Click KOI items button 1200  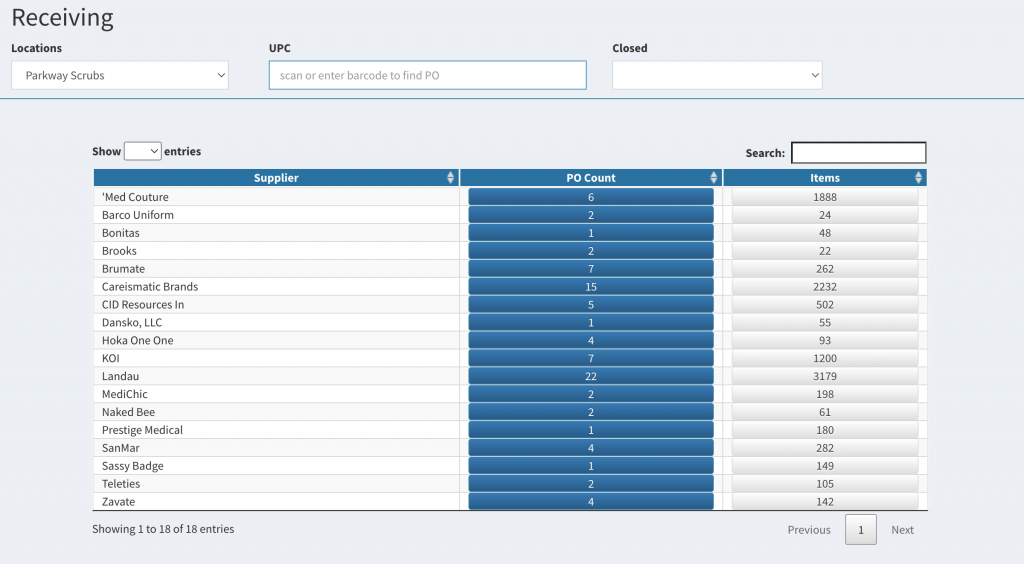[x=825, y=358]
